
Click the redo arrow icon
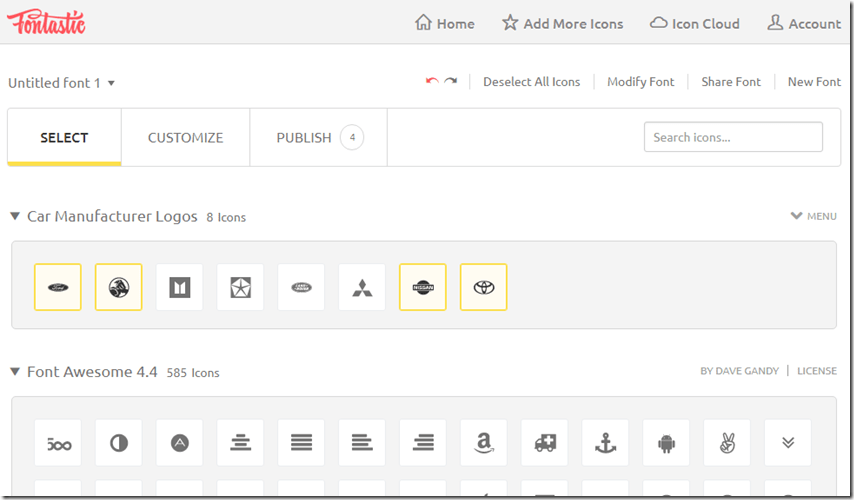[451, 81]
